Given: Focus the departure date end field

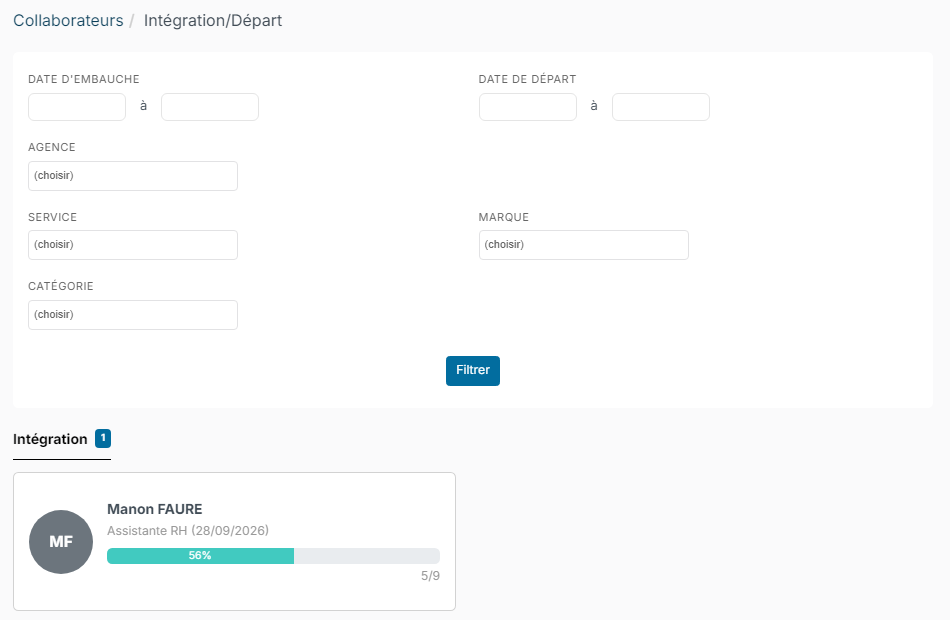Looking at the screenshot, I should click(660, 107).
